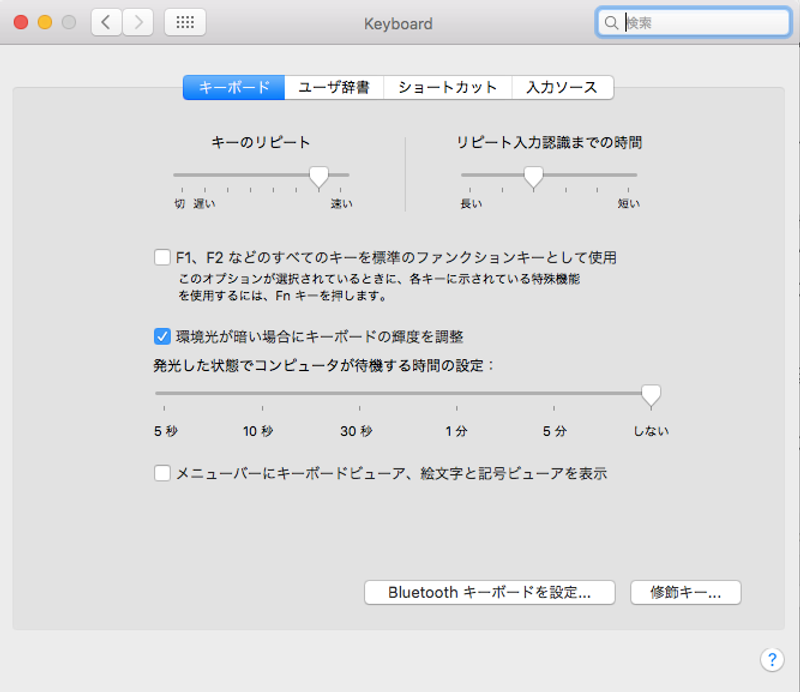Focus the 検索 search field
Viewport: 800px width, 692px height.
693,22
